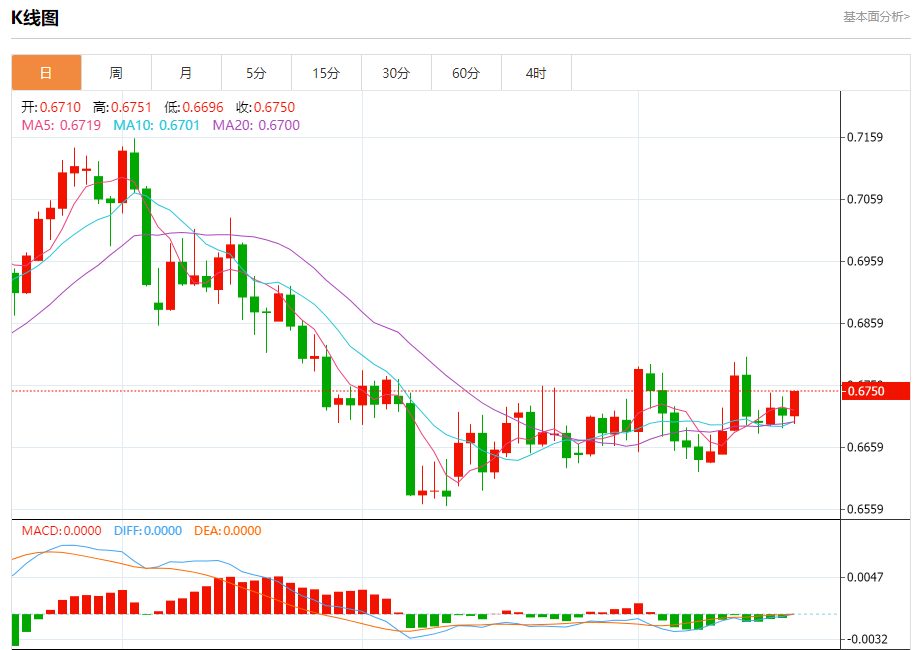This screenshot has width=920, height=650.
Task: Switch to the 月 monthly tab
Action: 186,73
